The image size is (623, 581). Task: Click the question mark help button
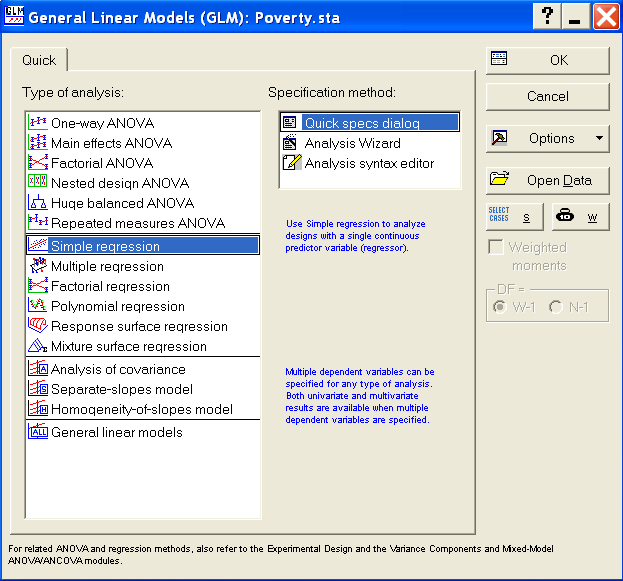tap(547, 16)
